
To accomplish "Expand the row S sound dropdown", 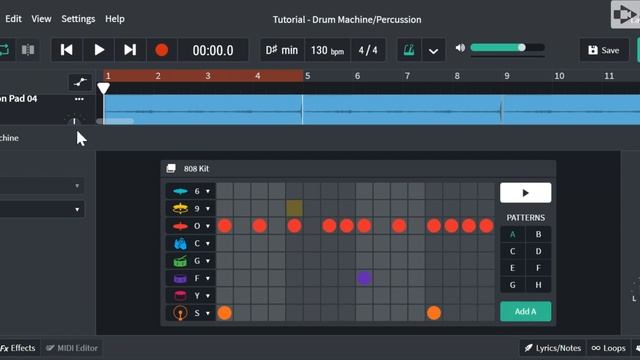I will coord(208,313).
